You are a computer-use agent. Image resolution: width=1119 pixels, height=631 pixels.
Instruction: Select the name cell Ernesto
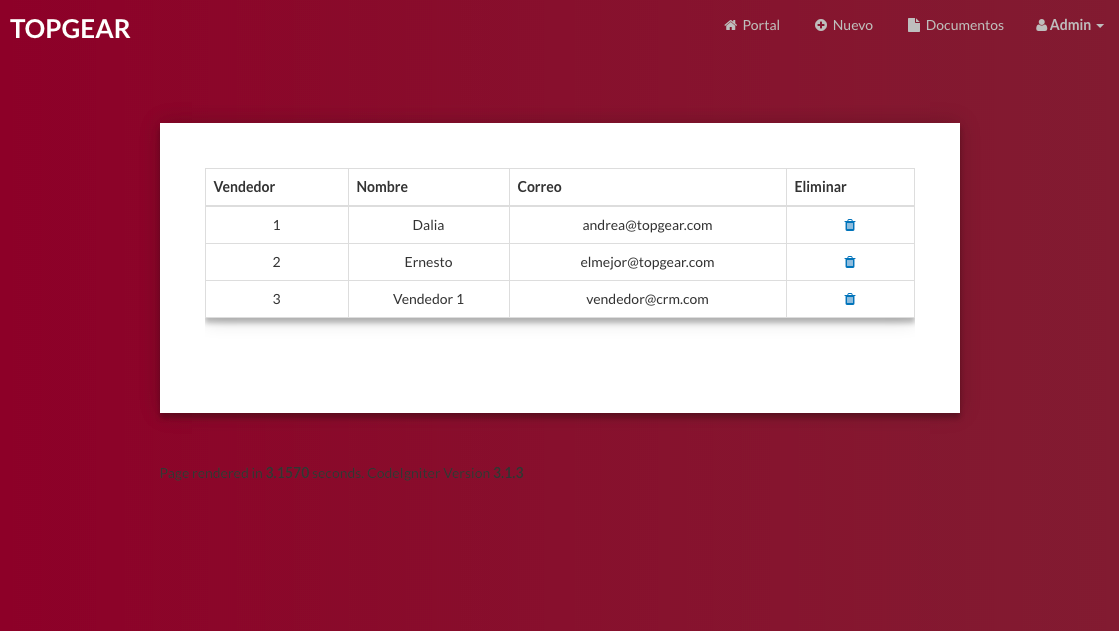(x=428, y=262)
